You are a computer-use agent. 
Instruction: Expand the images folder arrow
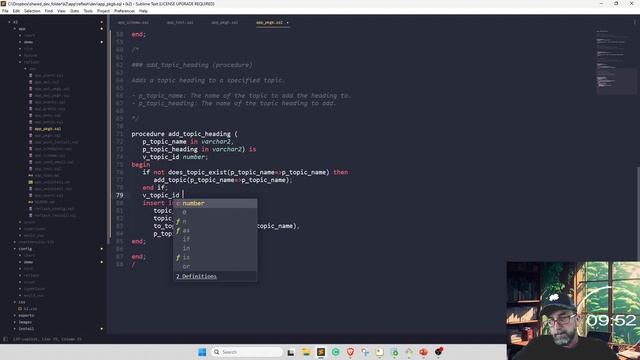pos(15,322)
